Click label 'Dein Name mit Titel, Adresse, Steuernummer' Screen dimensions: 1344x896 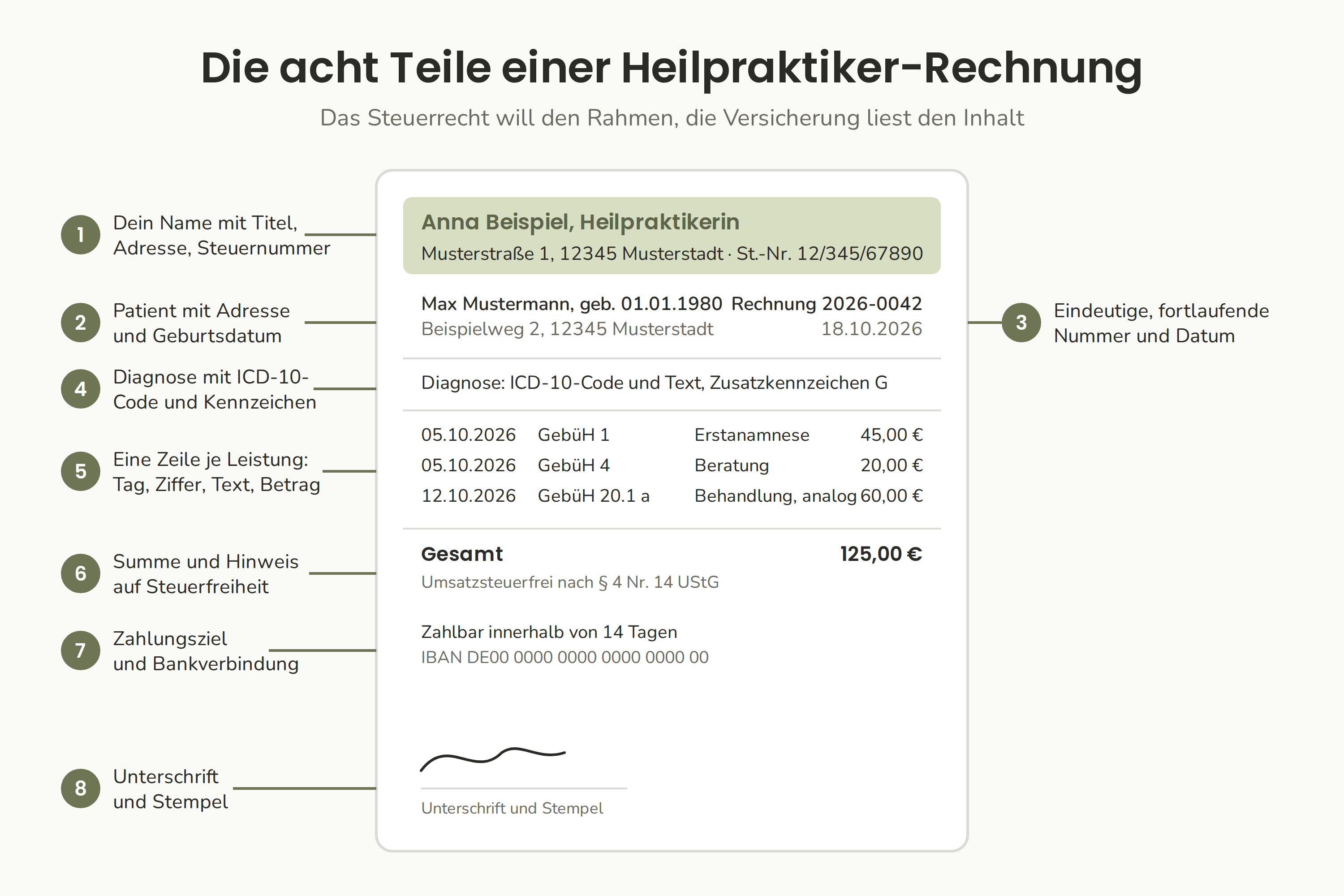pyautogui.click(x=222, y=236)
